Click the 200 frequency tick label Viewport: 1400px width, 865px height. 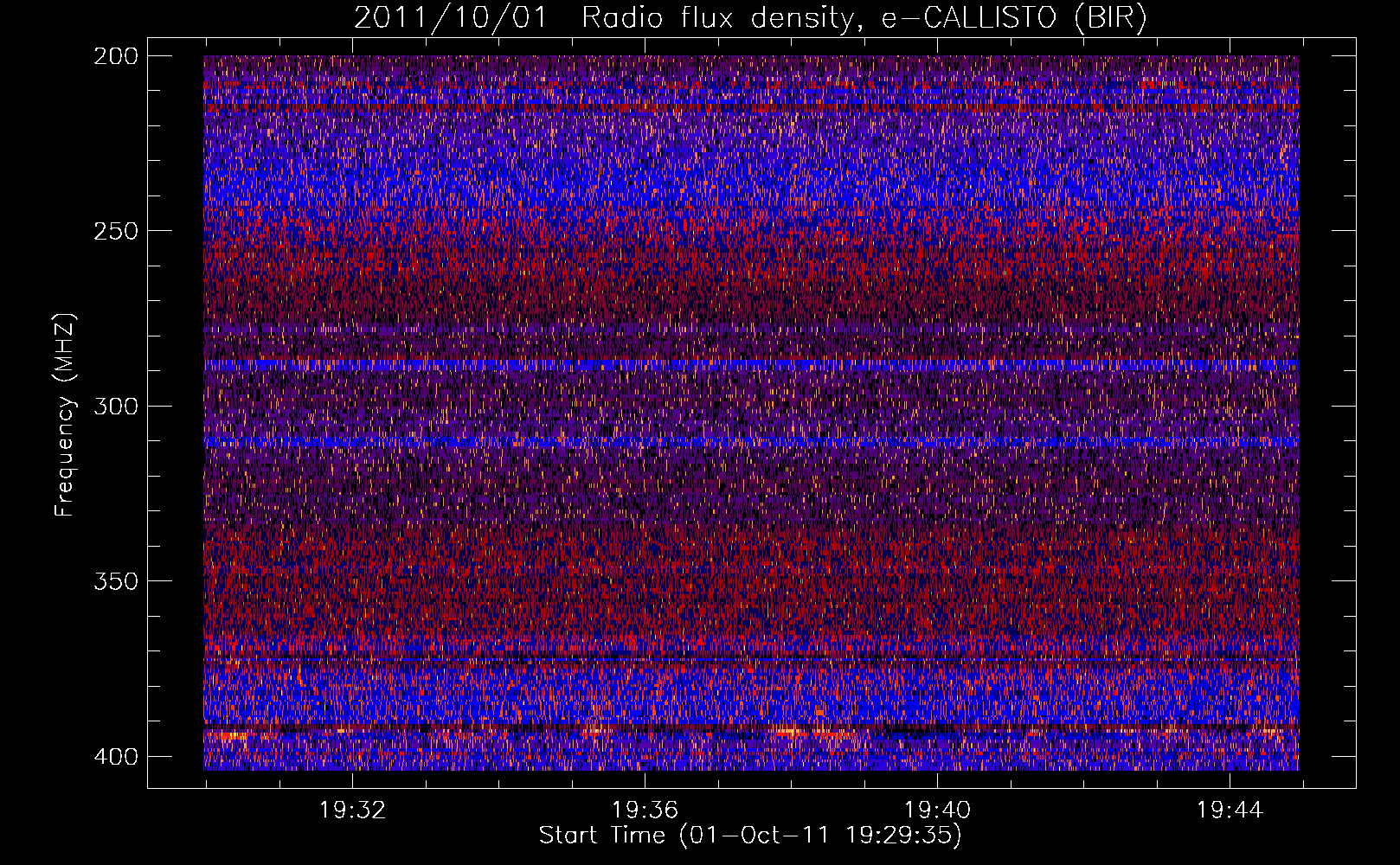click(115, 56)
